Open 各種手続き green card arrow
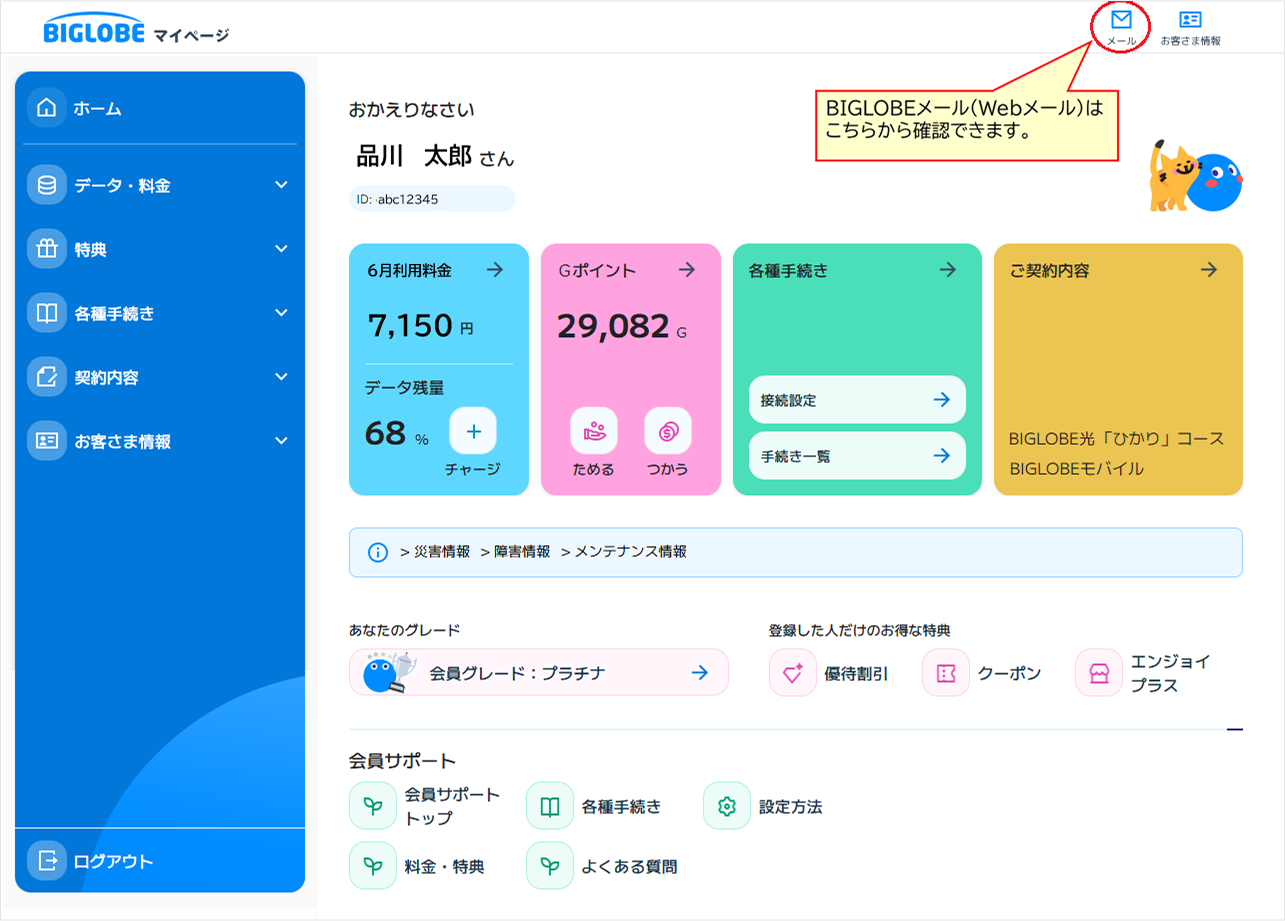The image size is (1285, 921). (x=948, y=270)
